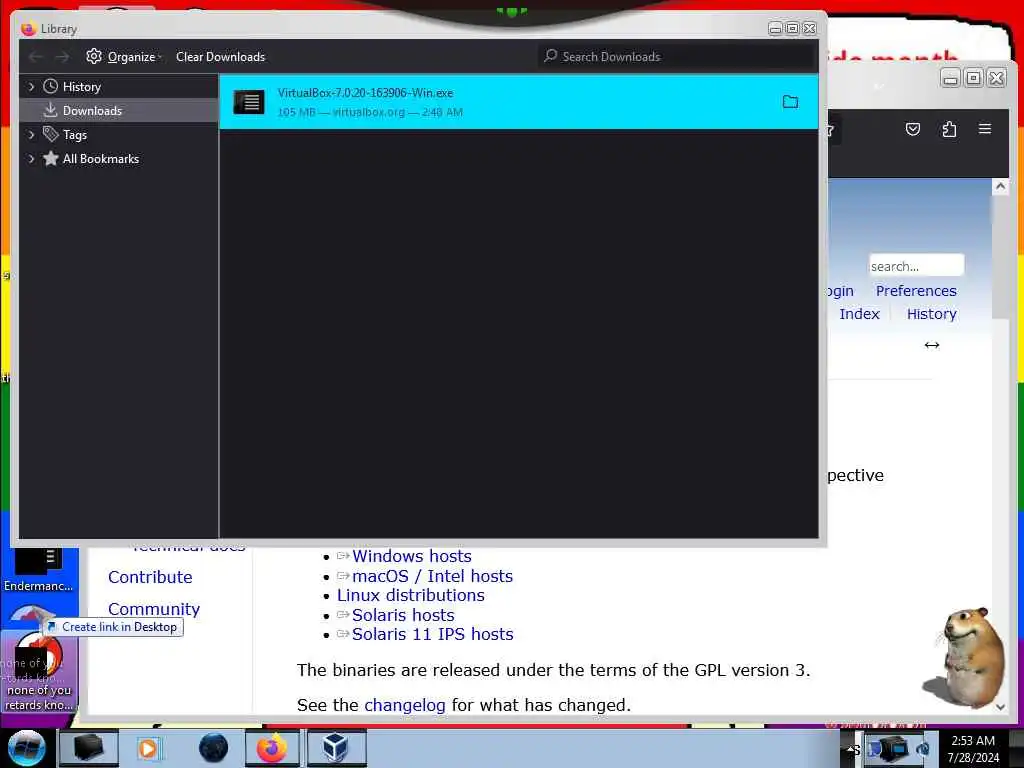Open the History link on the VirtualBox page
The width and height of the screenshot is (1024, 768).
coord(931,314)
